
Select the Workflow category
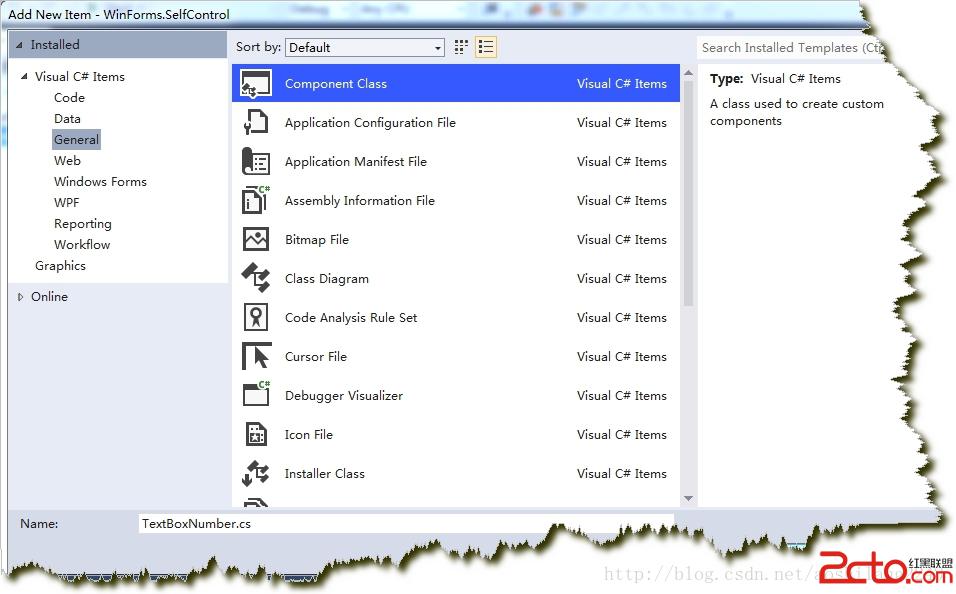point(82,245)
